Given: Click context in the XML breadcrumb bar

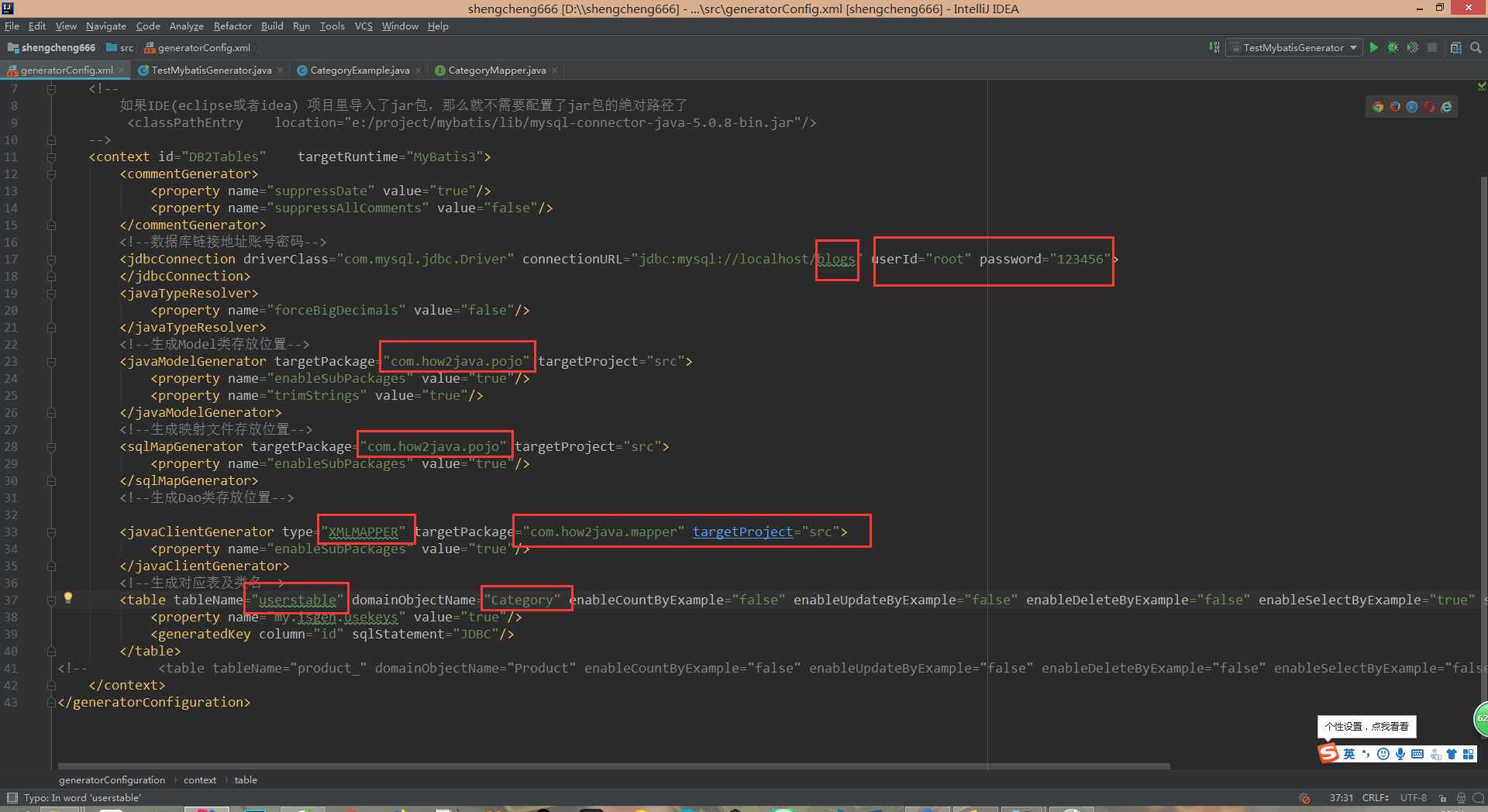Looking at the screenshot, I should (x=200, y=779).
